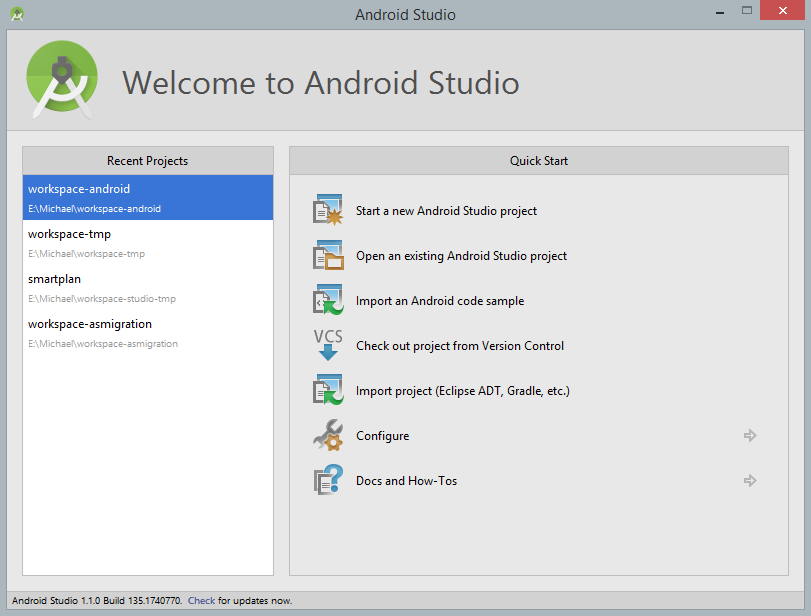
Task: Click the import Android code sample icon
Action: [328, 300]
